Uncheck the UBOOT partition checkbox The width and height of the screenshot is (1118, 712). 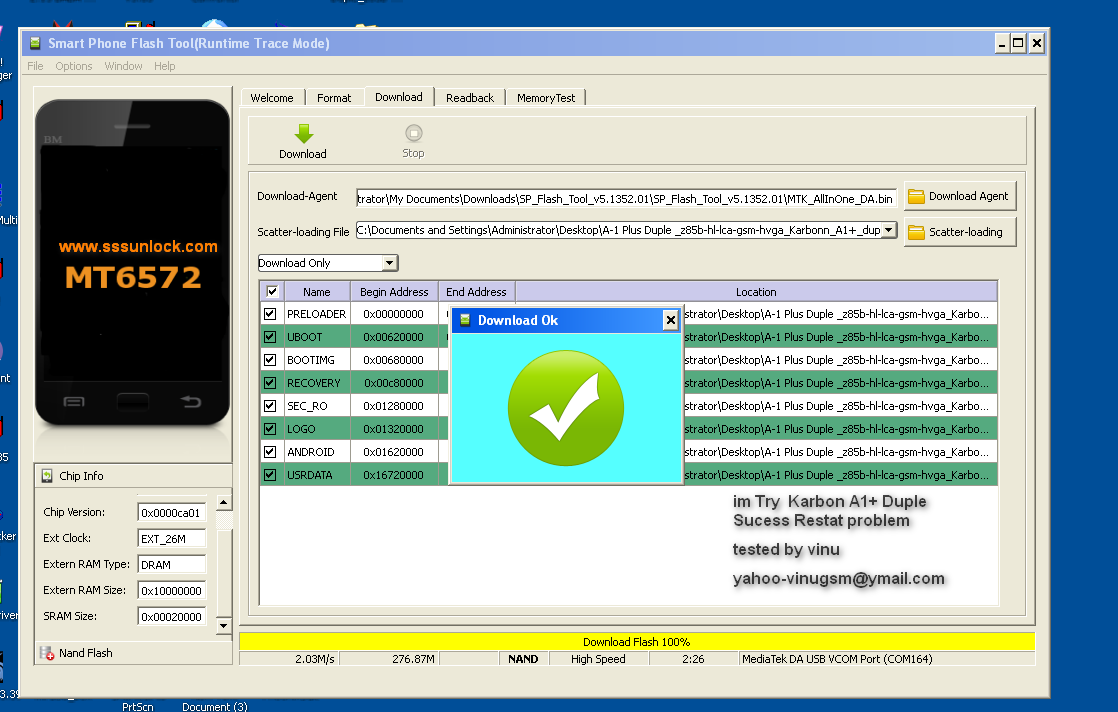coord(270,336)
